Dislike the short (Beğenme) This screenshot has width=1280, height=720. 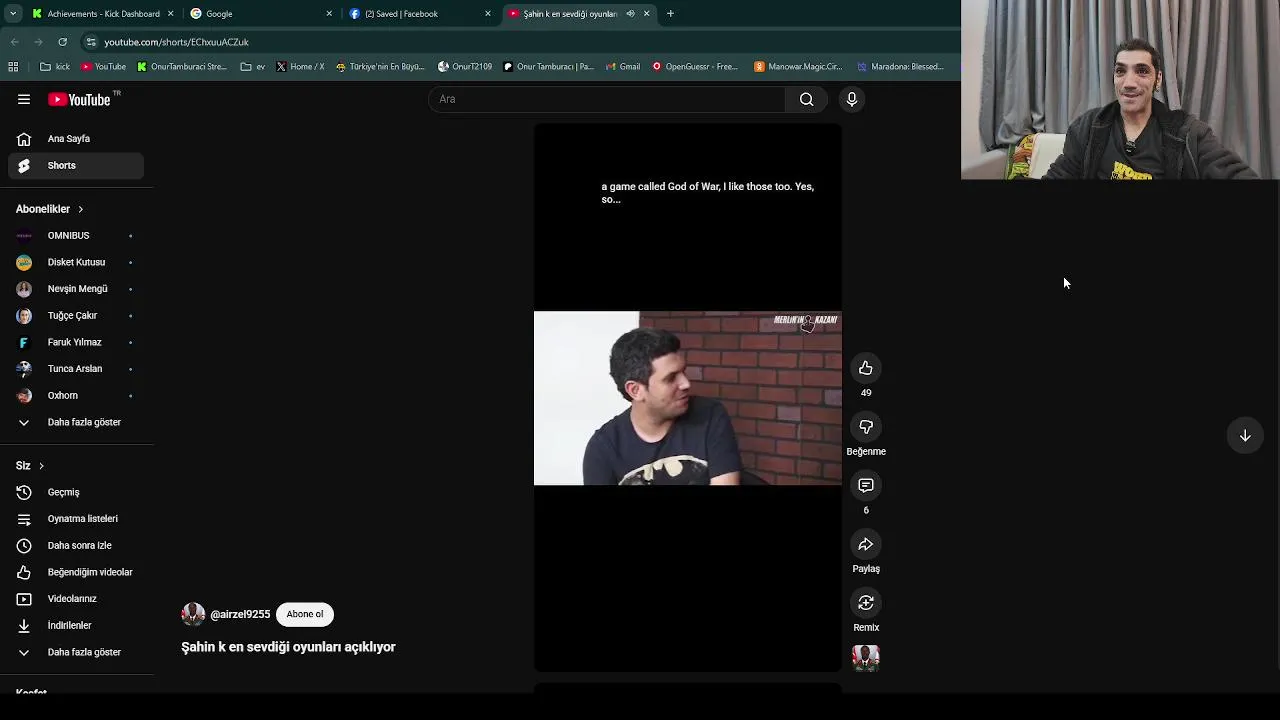coord(866,427)
